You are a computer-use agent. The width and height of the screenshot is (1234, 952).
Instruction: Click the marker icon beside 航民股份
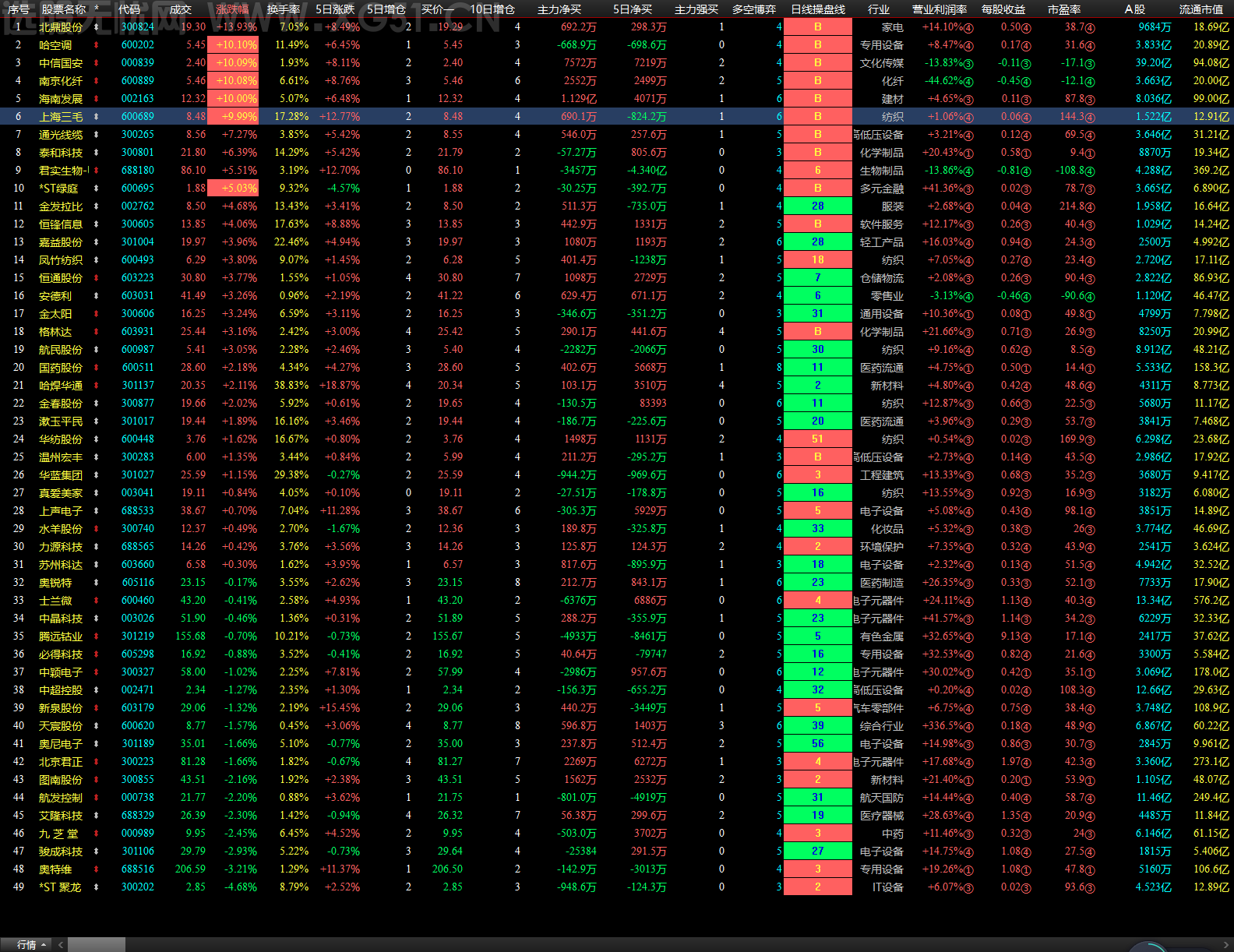click(x=97, y=350)
